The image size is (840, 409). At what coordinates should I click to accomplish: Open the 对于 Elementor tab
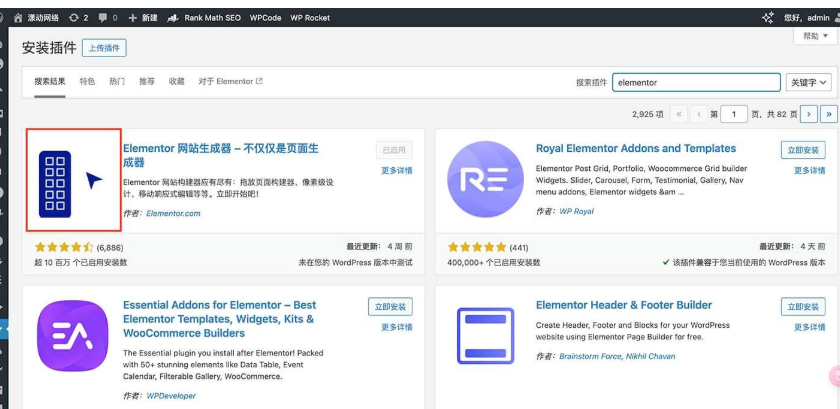click(230, 81)
